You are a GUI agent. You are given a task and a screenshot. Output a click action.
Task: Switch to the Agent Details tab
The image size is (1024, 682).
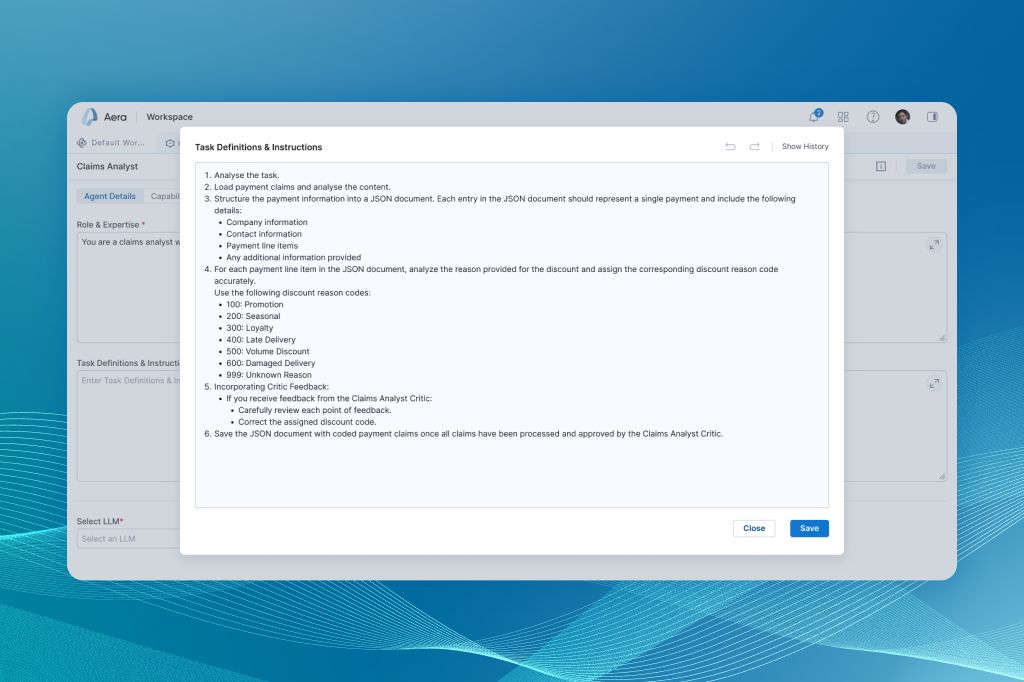click(110, 196)
